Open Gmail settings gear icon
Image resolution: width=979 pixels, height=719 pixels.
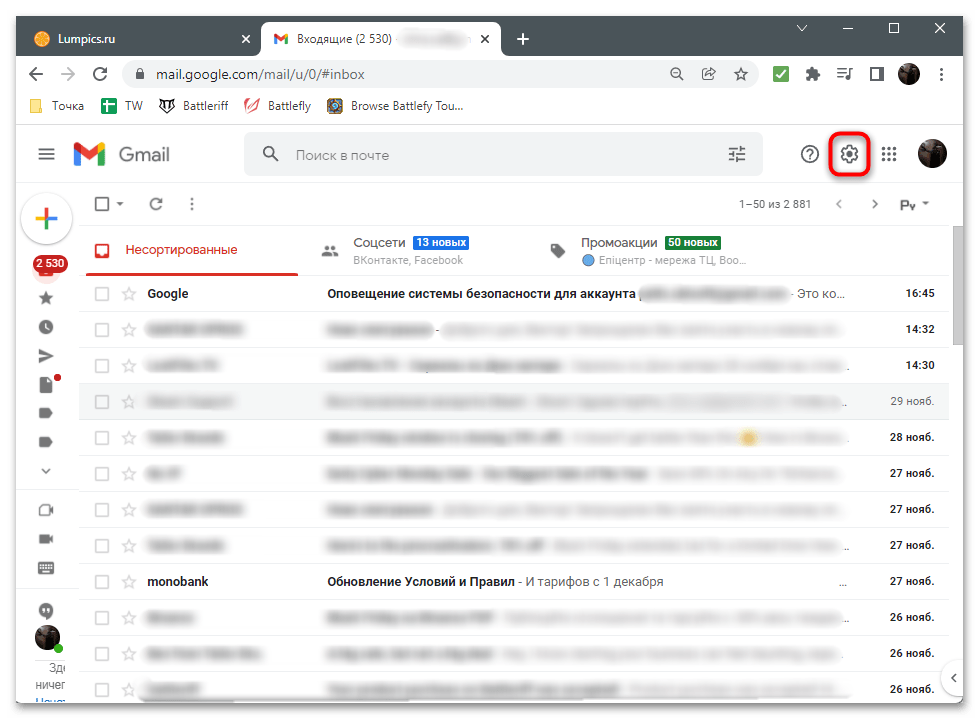pos(849,154)
